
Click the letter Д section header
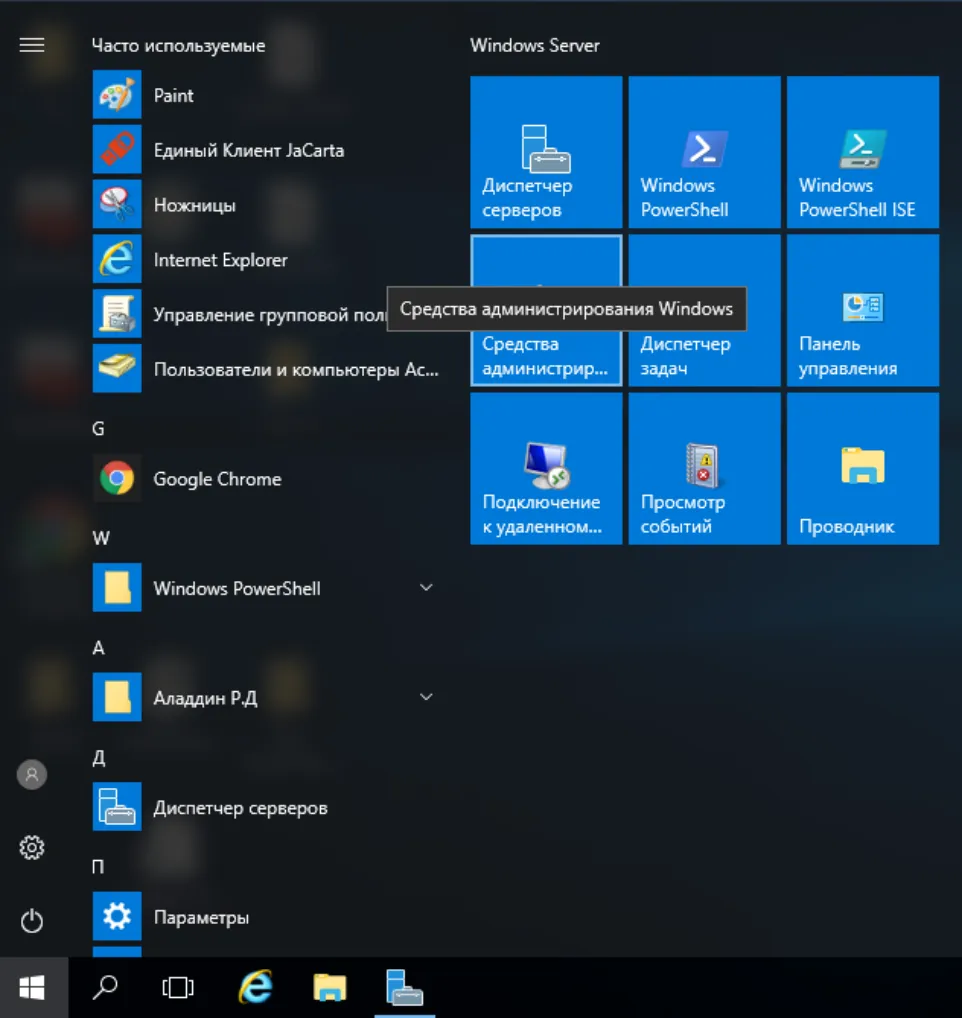pyautogui.click(x=99, y=758)
